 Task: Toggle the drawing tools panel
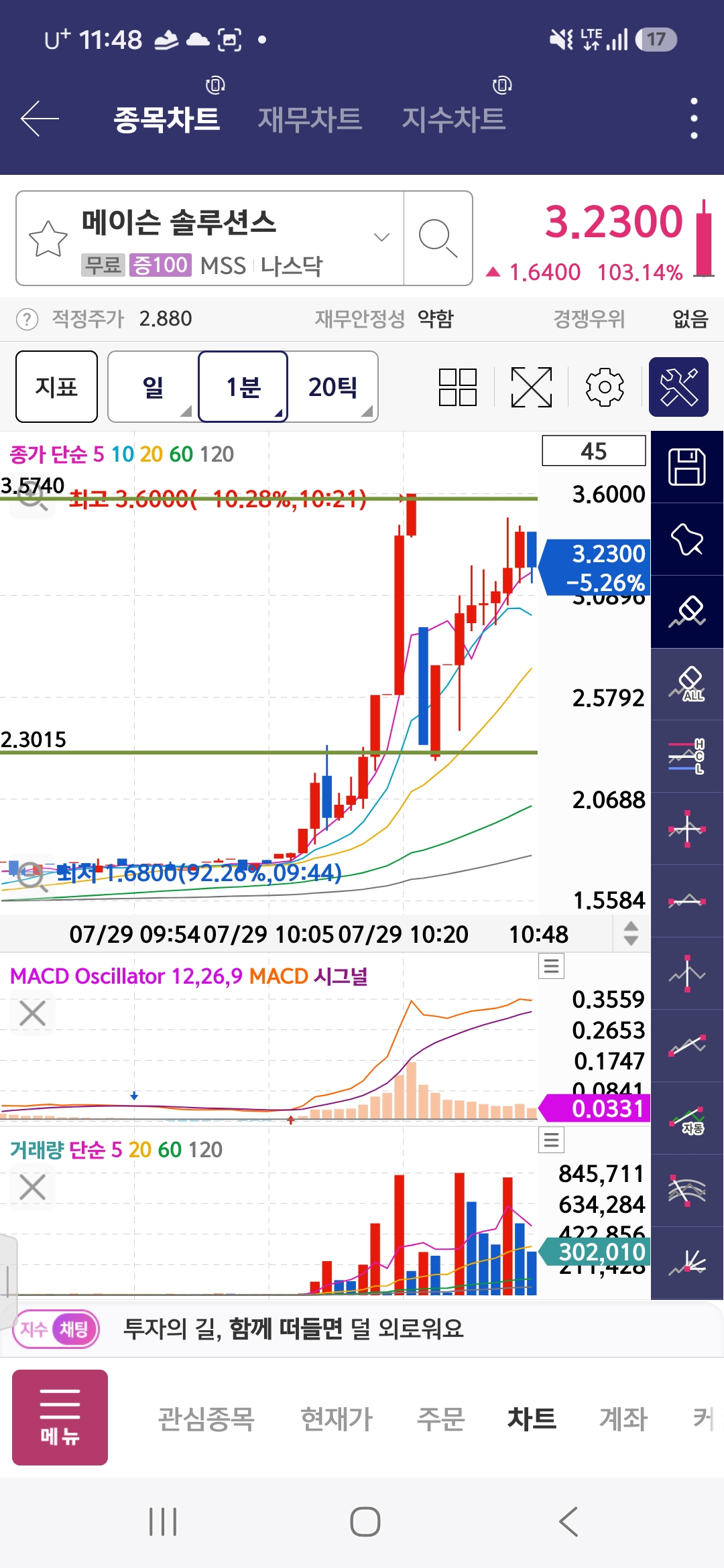(x=678, y=387)
